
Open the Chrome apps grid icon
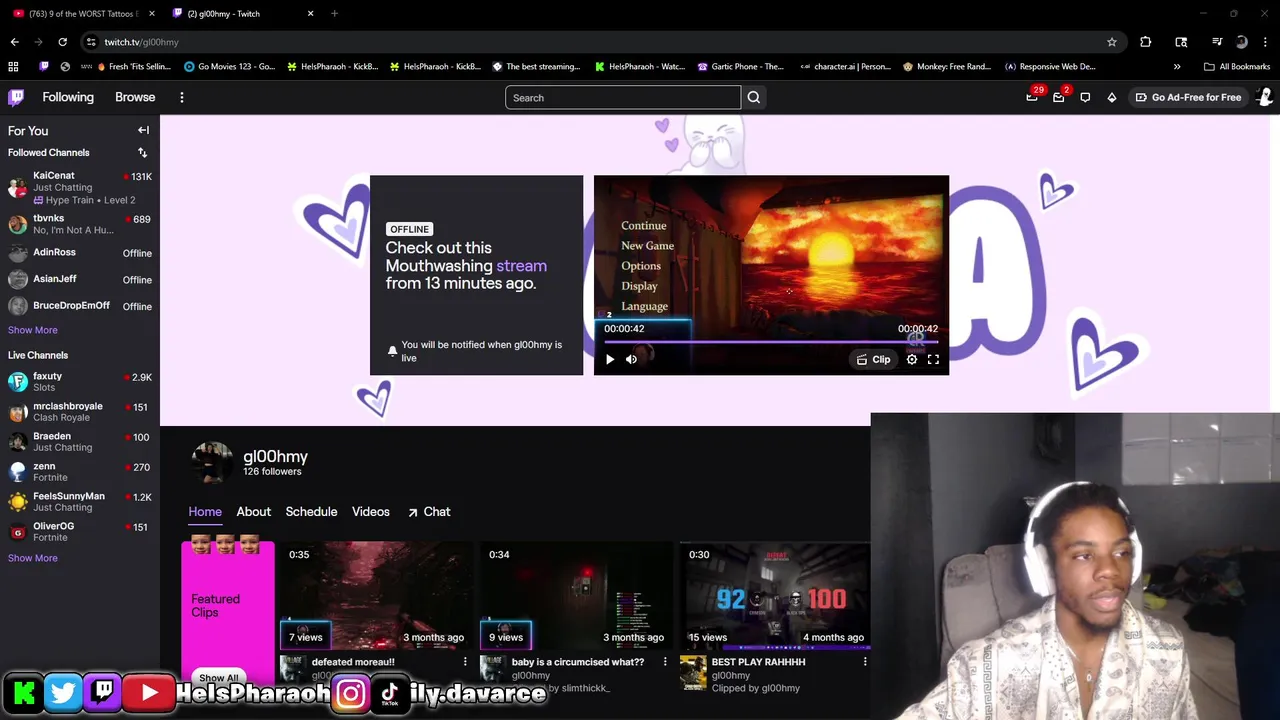[13, 66]
